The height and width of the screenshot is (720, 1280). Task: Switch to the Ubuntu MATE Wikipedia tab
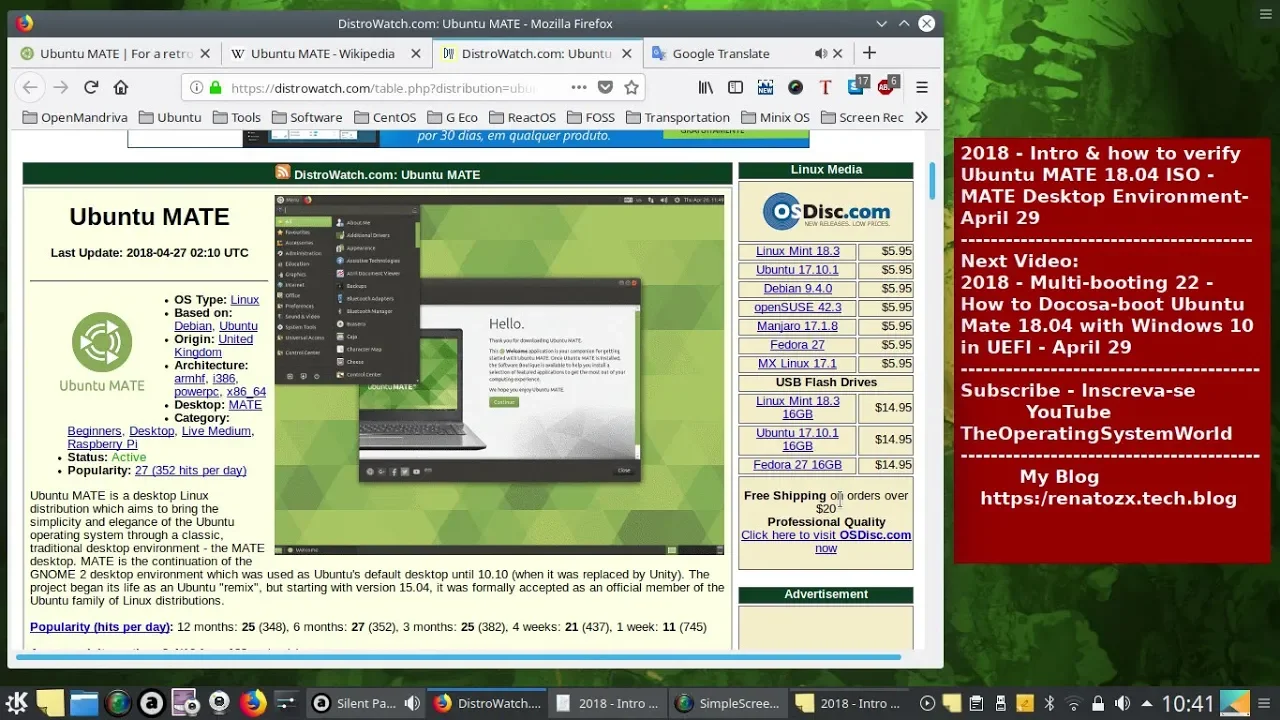(324, 54)
